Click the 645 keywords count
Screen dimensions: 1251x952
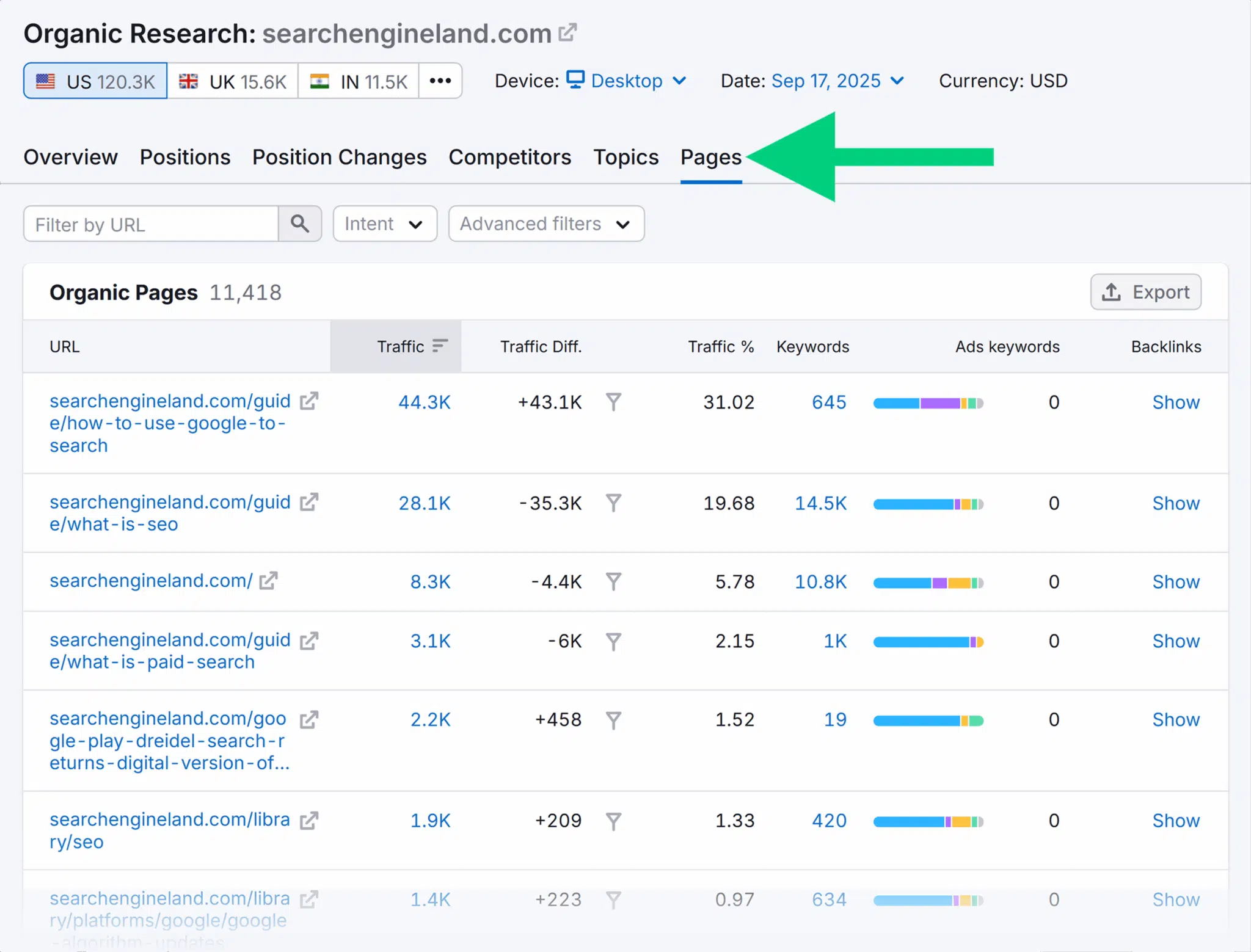pyautogui.click(x=829, y=402)
